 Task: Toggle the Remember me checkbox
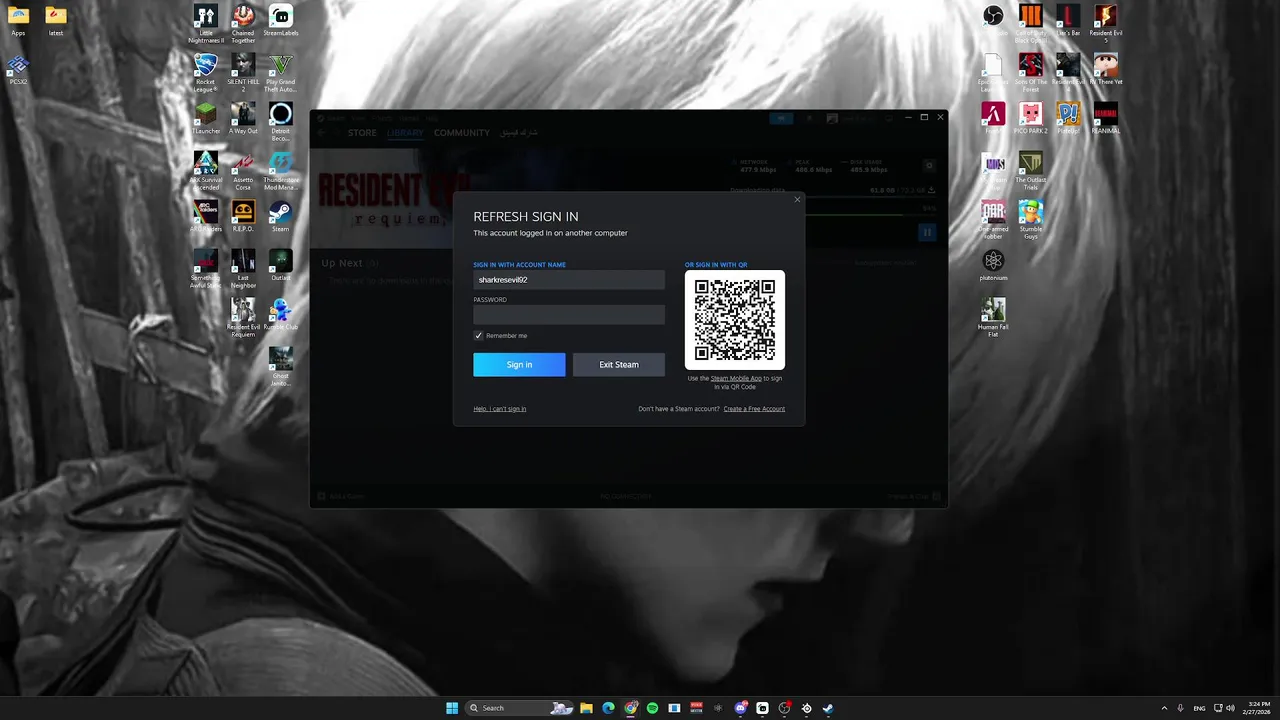pos(478,336)
